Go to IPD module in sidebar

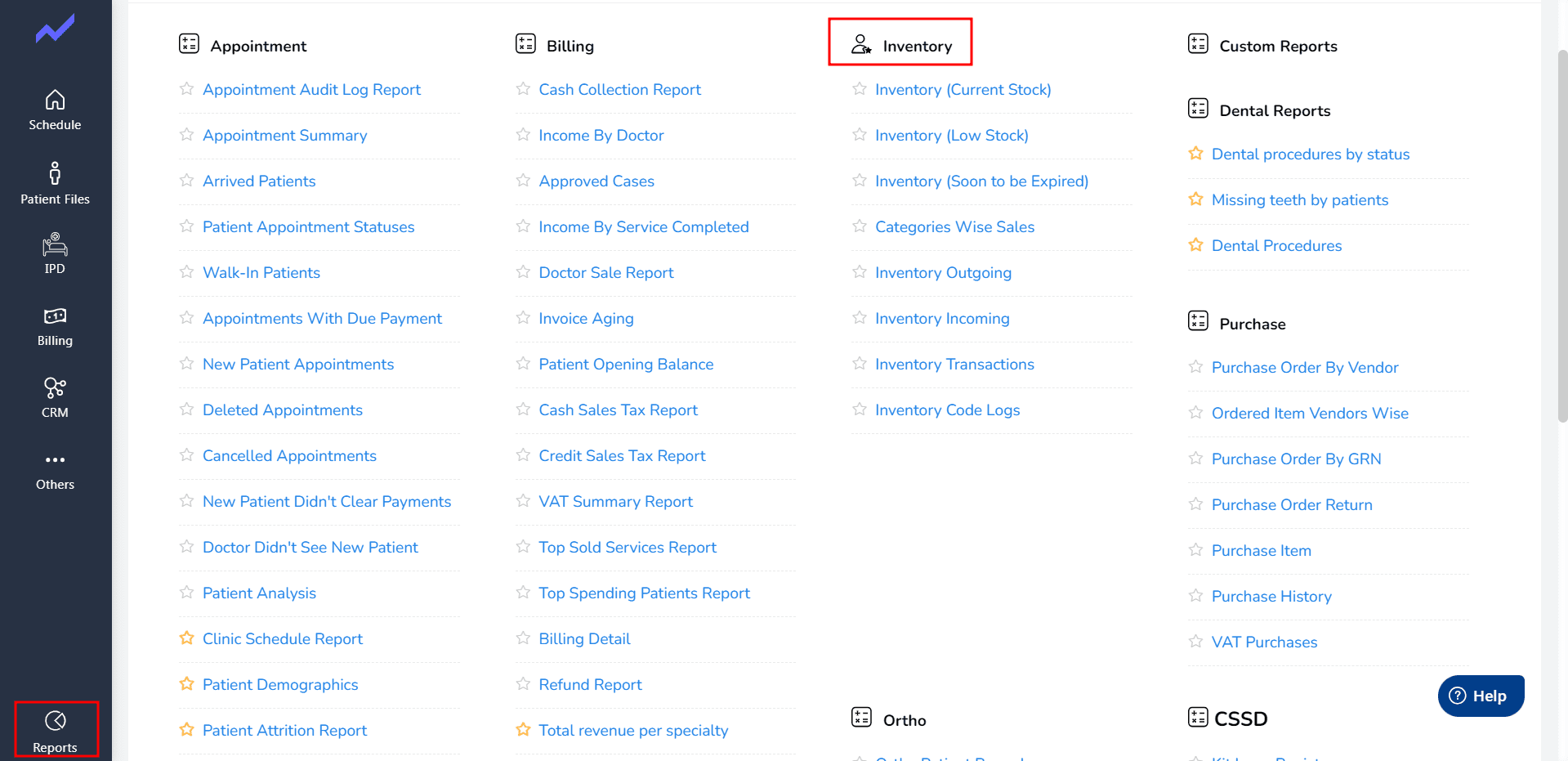tap(55, 253)
